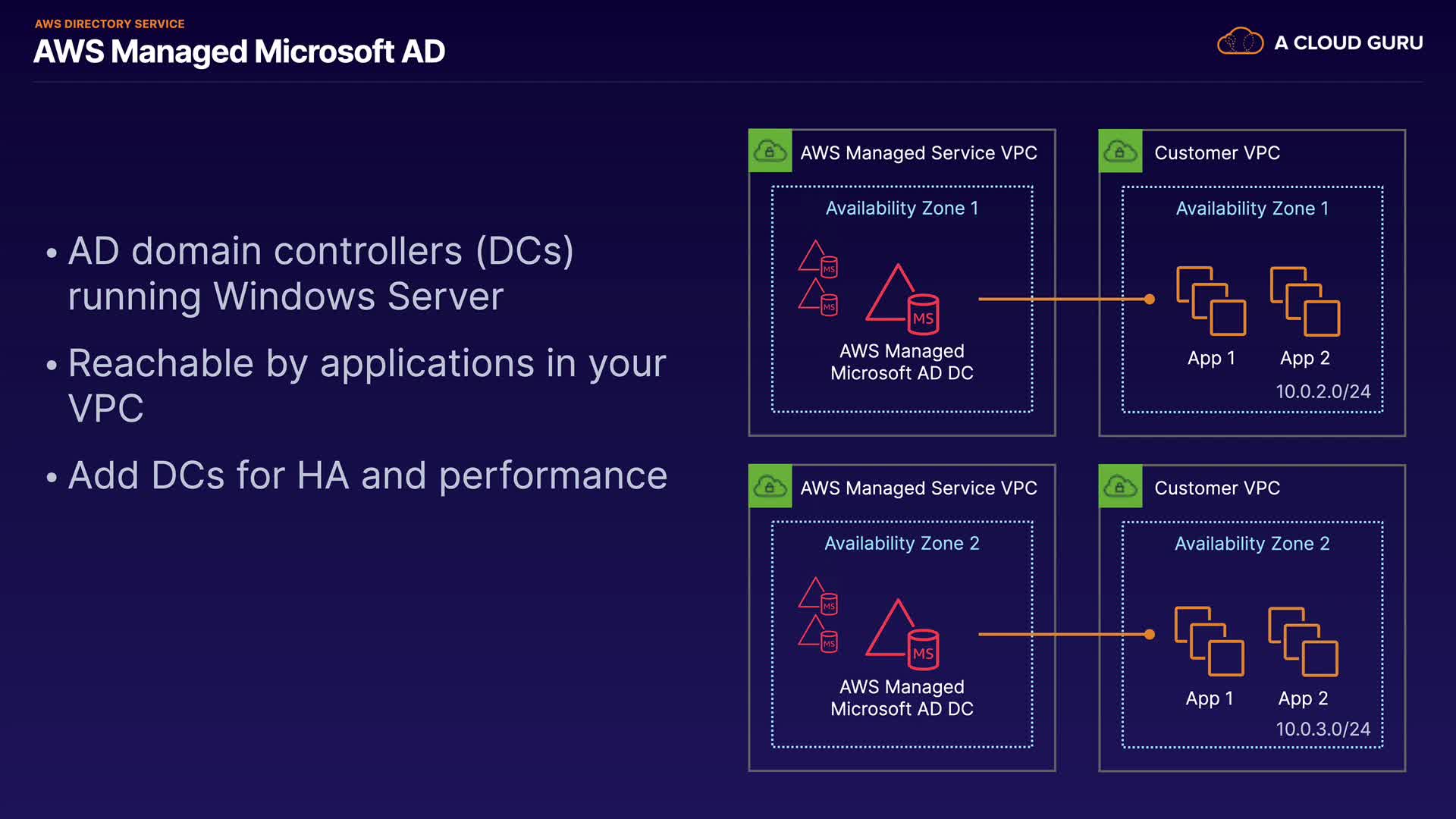Image resolution: width=1456 pixels, height=819 pixels.
Task: Click the 10.0.3.0/24 subnet label
Action: click(x=1323, y=729)
